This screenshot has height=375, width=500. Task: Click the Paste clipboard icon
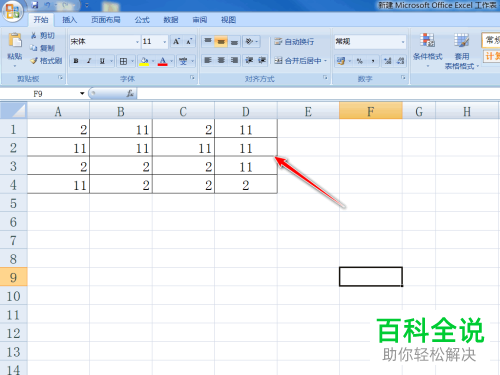(15, 40)
